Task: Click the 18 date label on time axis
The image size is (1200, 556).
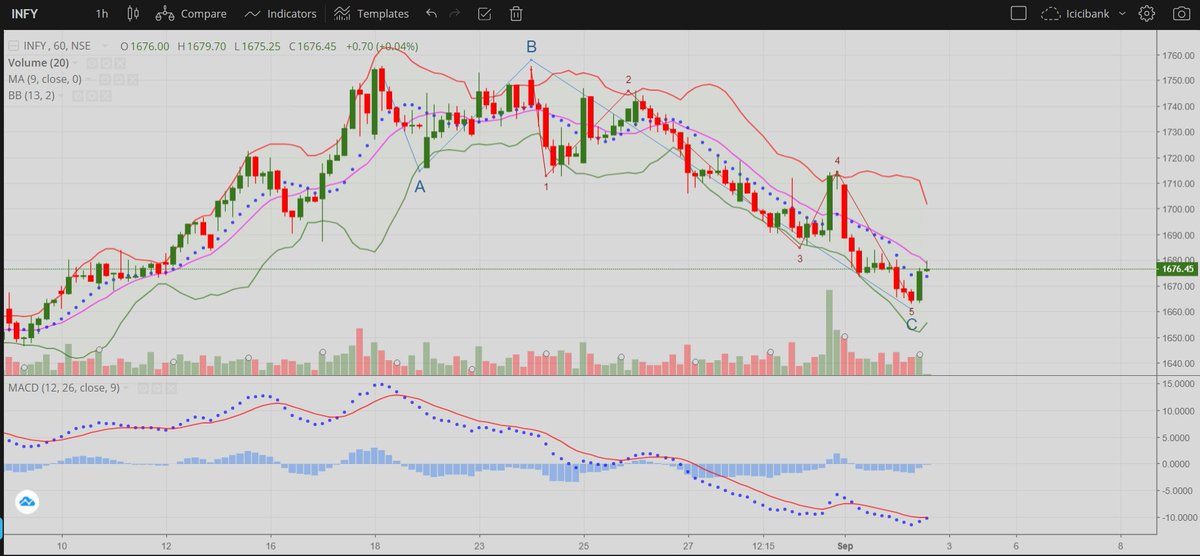Action: tap(374, 547)
